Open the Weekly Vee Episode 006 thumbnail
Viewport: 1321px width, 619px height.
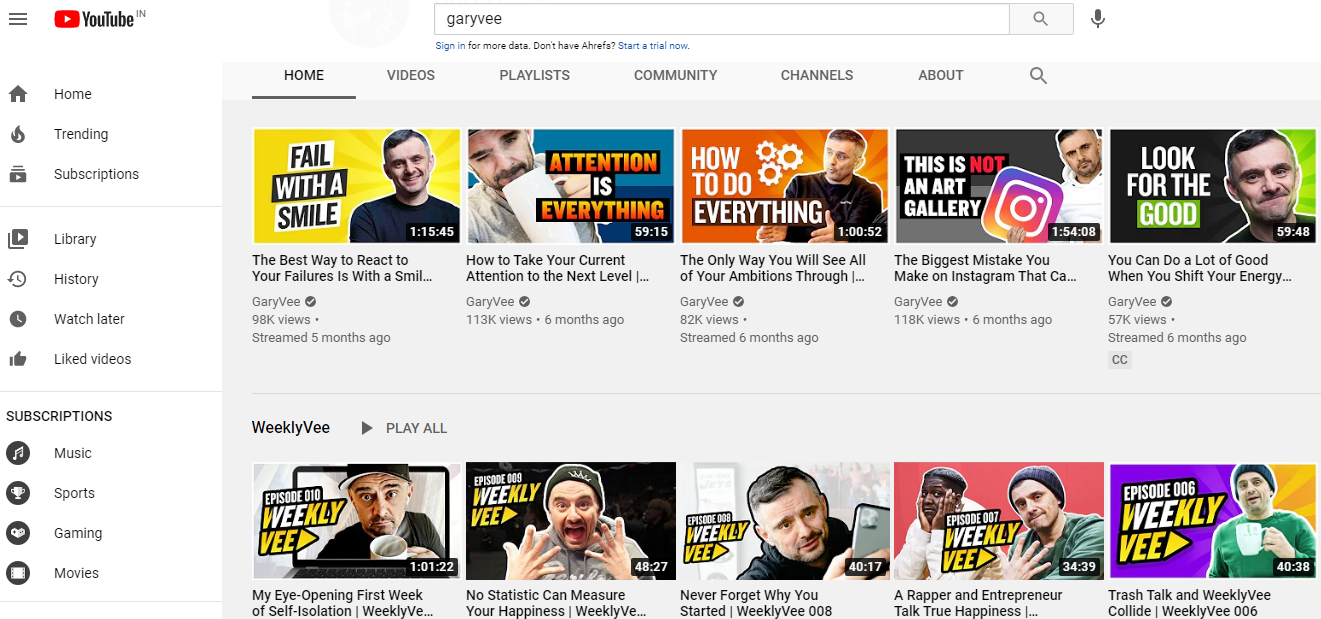click(x=1212, y=521)
